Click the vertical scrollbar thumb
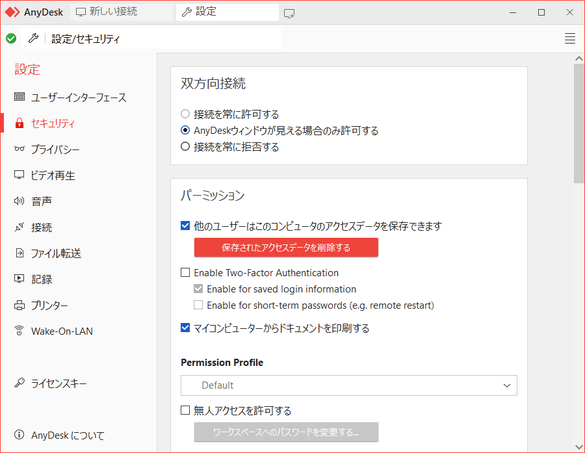This screenshot has width=585, height=453. click(579, 123)
